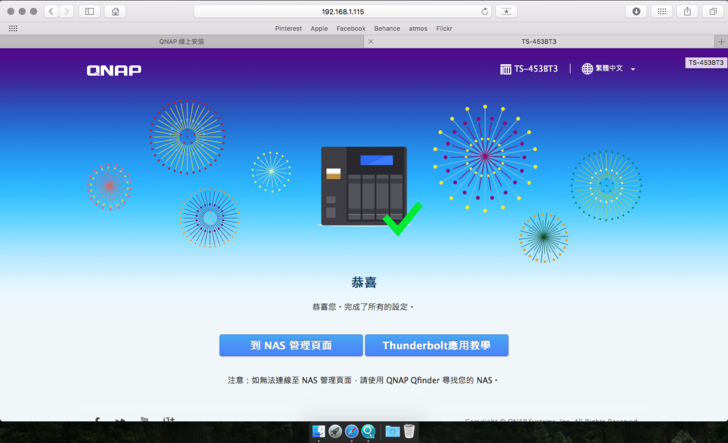Show the downloads arrow button
Viewport: 728px width, 443px height.
tap(636, 11)
